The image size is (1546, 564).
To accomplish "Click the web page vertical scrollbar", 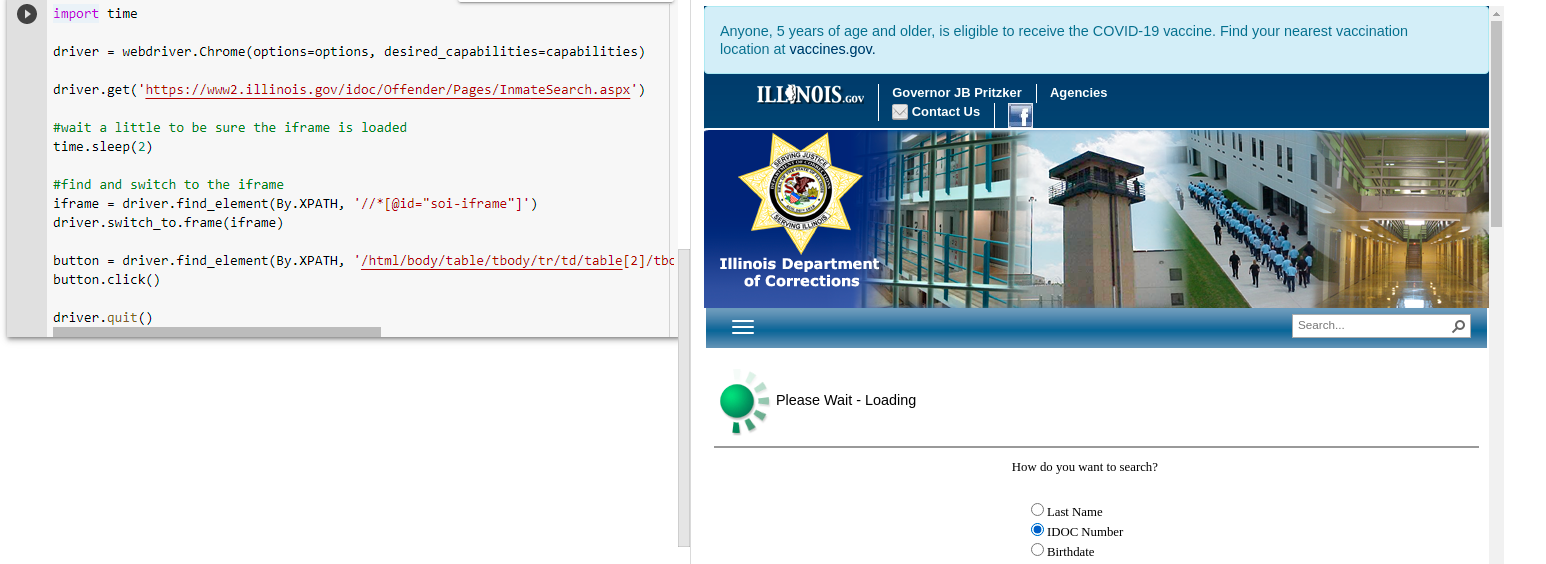I will point(1496,125).
